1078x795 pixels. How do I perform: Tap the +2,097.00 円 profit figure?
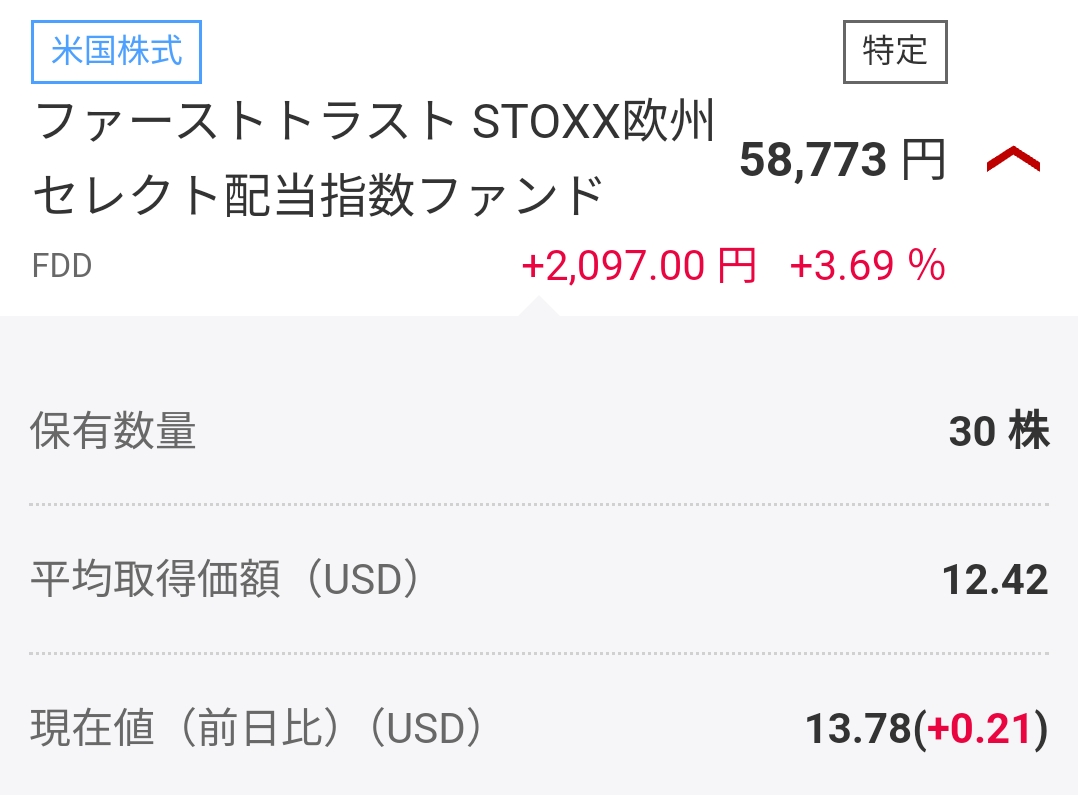638,267
